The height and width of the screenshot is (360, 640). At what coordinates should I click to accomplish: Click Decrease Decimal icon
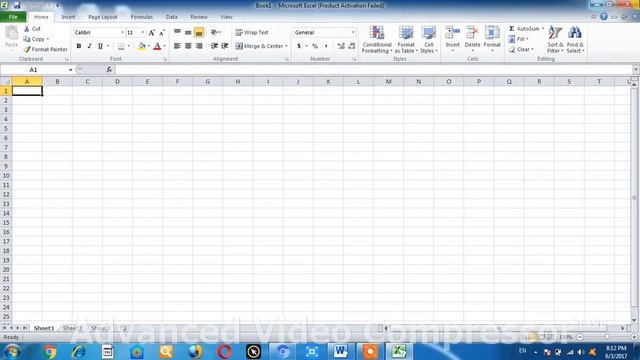pos(352,46)
